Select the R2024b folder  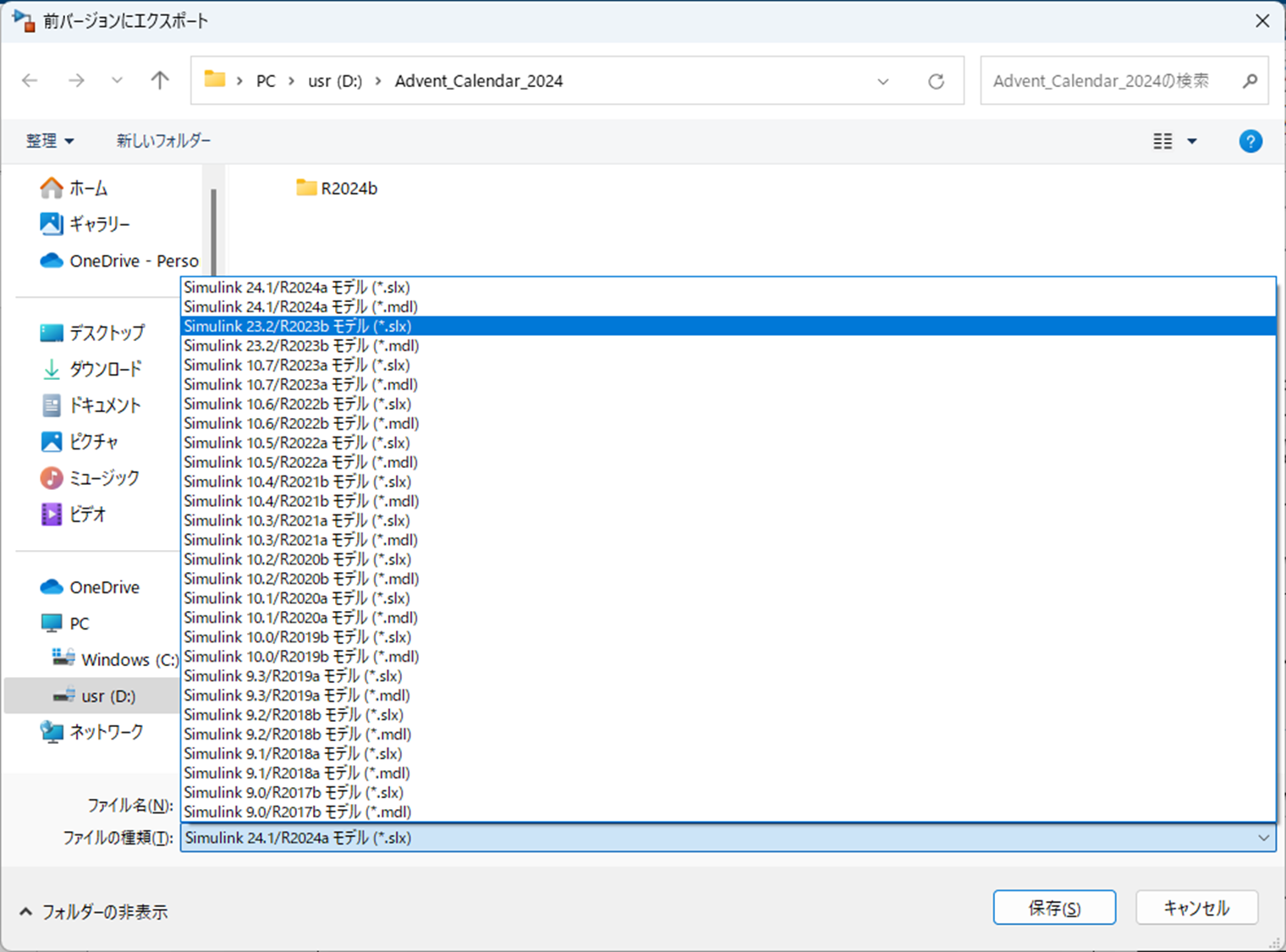click(337, 188)
